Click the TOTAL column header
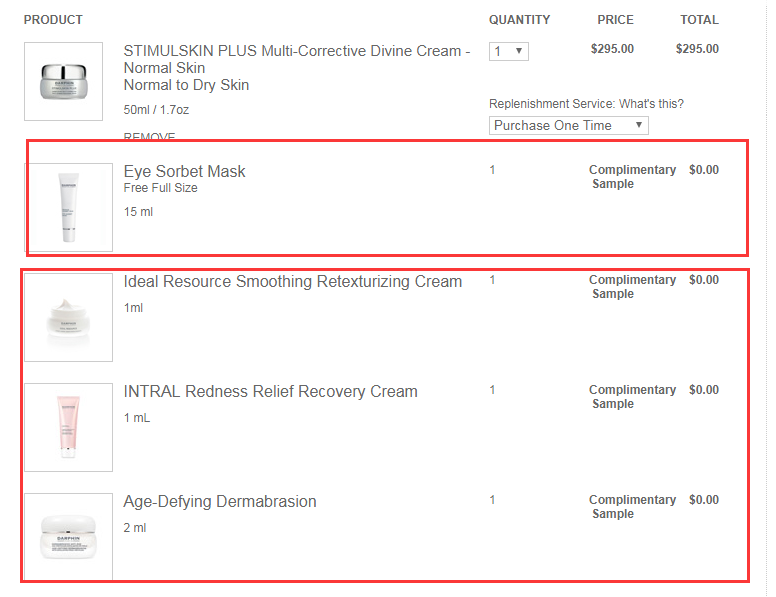This screenshot has width=776, height=597. 699,20
